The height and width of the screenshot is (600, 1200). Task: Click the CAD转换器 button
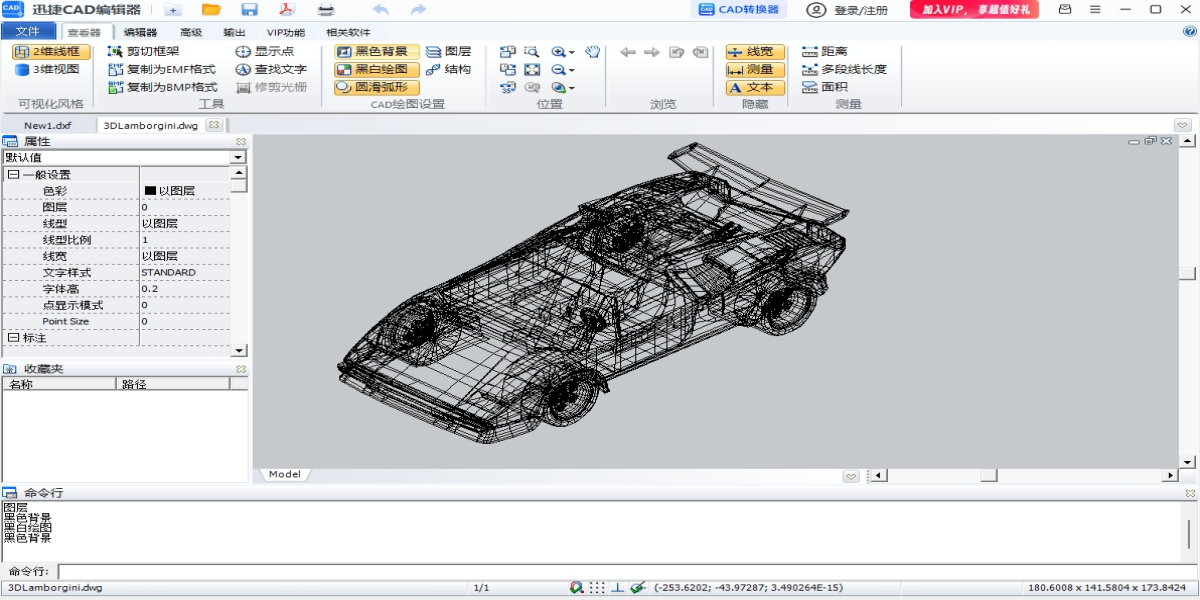(x=739, y=10)
